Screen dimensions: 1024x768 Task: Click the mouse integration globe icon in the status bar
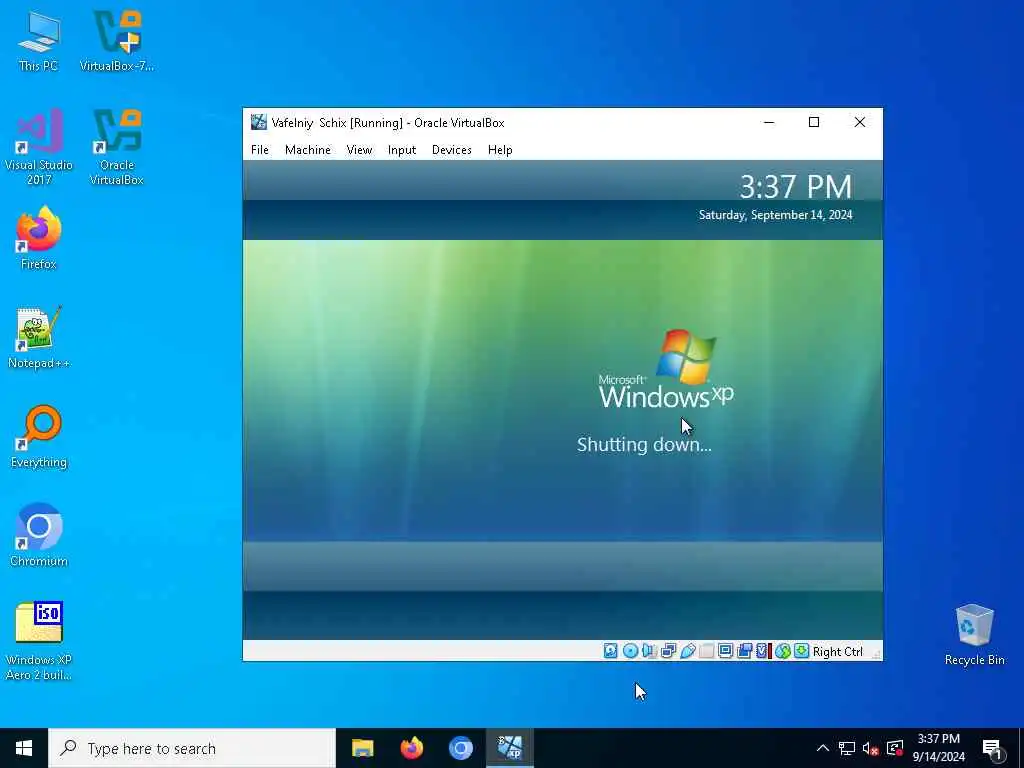point(782,651)
